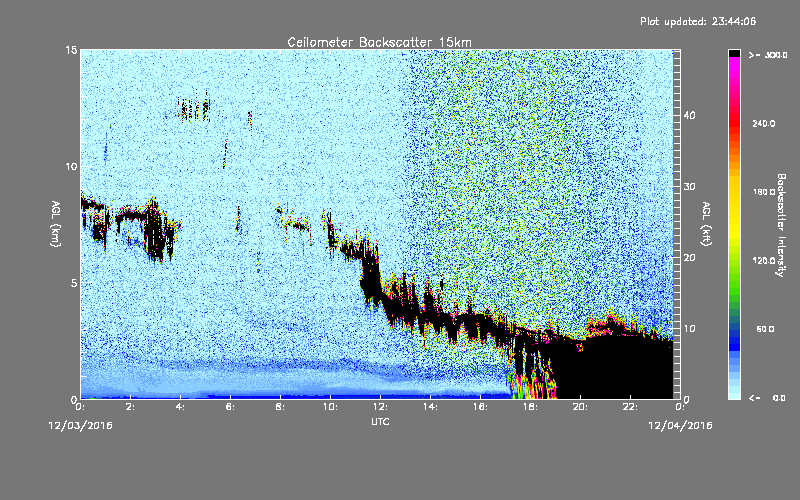Click the "2:" hour tick label
Viewport: 800px width, 500px height.
click(131, 407)
